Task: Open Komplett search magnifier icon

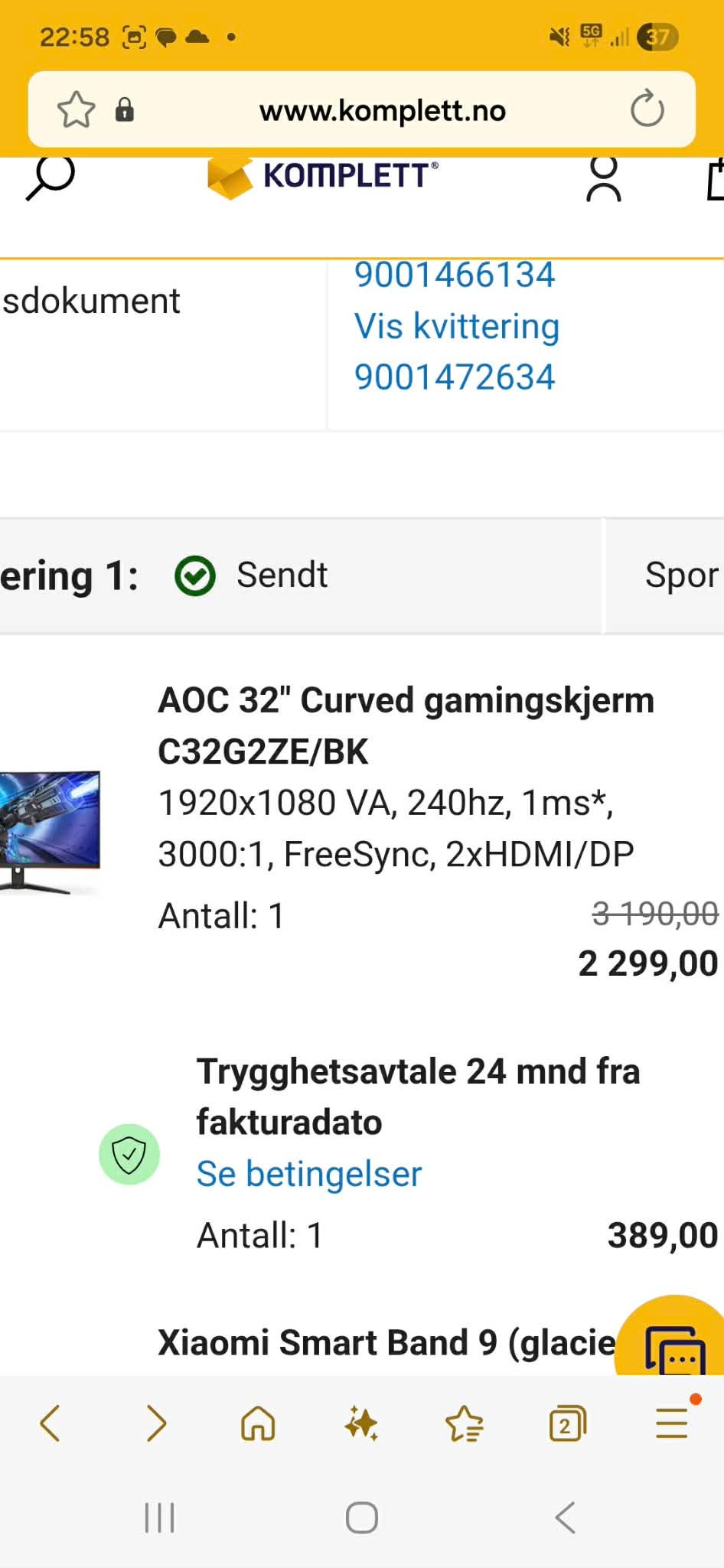Action: tap(51, 178)
